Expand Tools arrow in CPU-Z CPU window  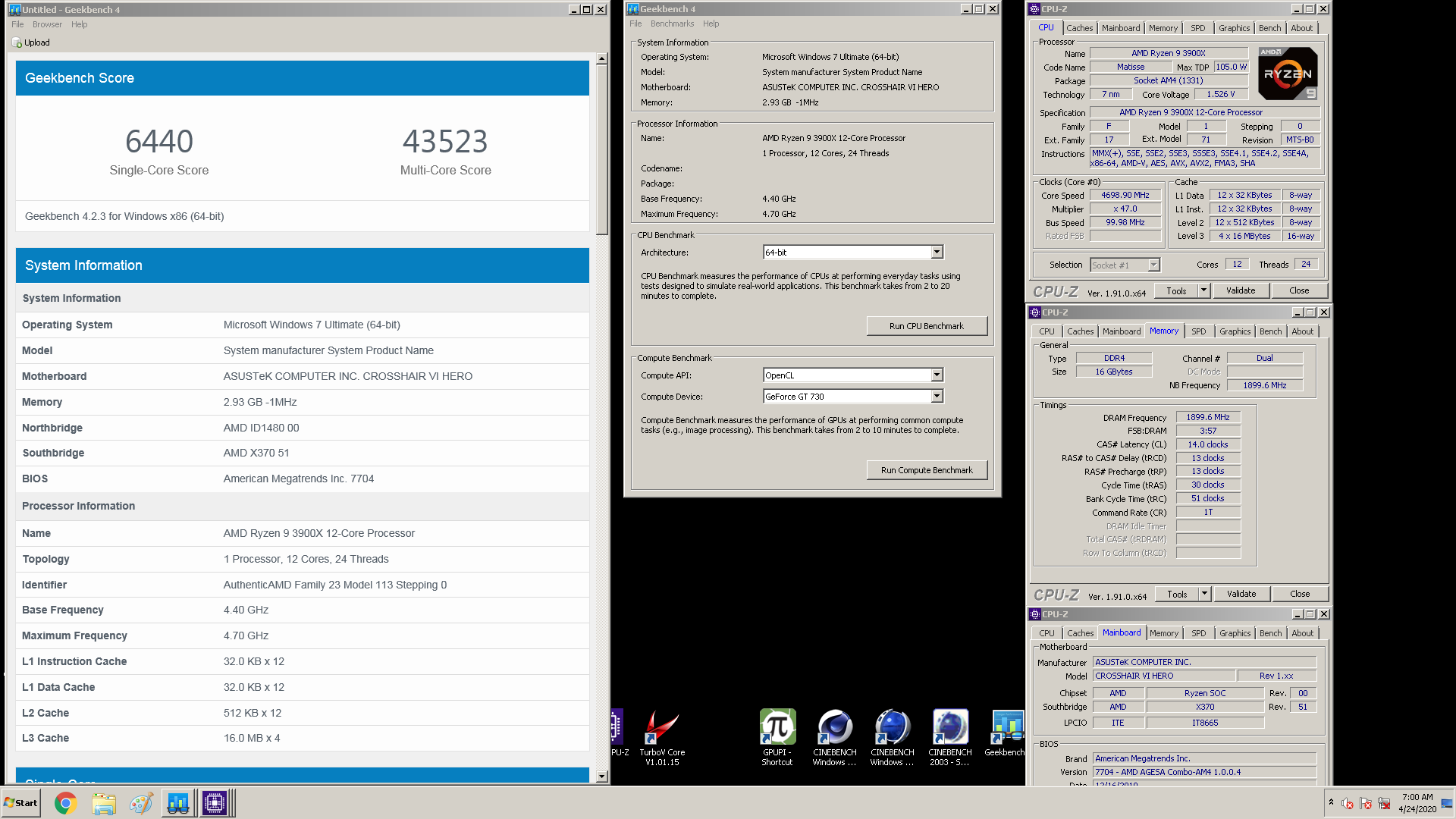coord(1203,290)
